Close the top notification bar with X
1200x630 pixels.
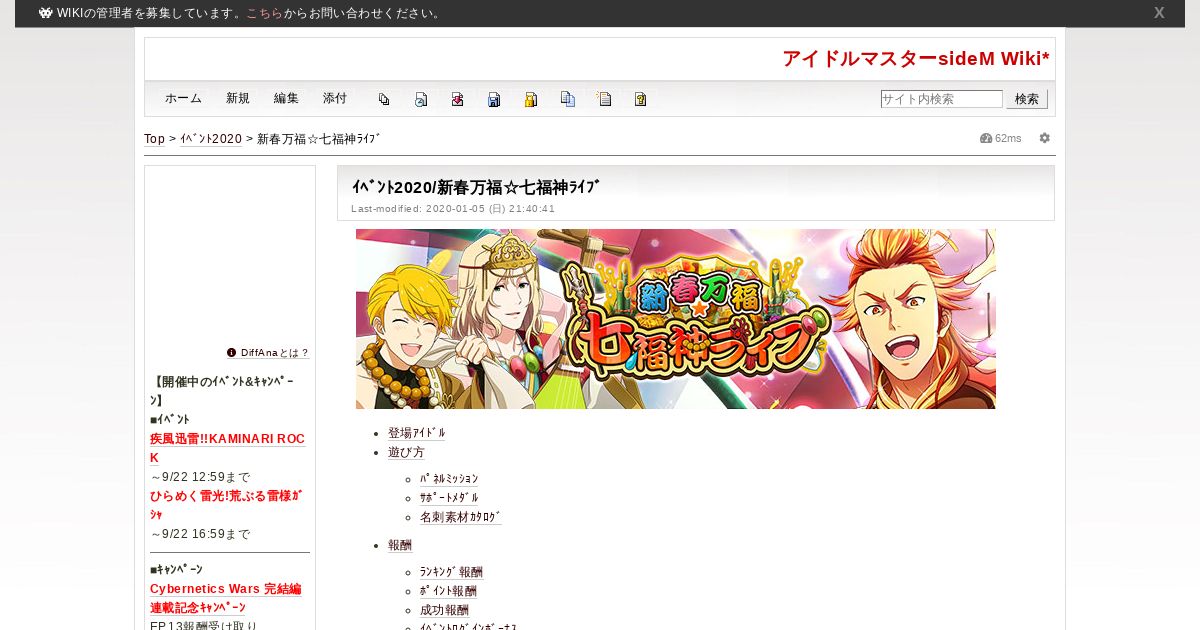click(x=1159, y=13)
